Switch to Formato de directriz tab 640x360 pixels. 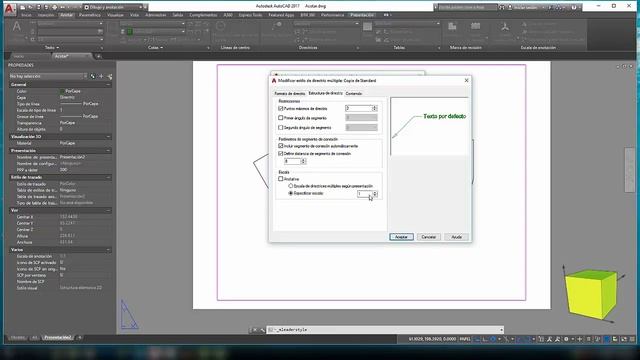point(290,93)
